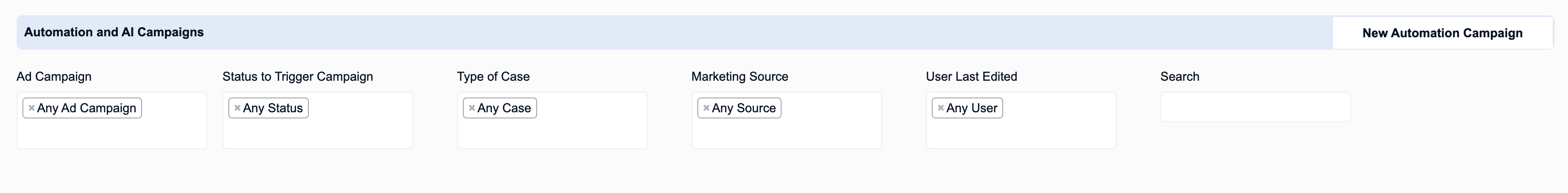Remove the Any User tag via its x
The width and height of the screenshot is (1568, 193).
click(940, 108)
